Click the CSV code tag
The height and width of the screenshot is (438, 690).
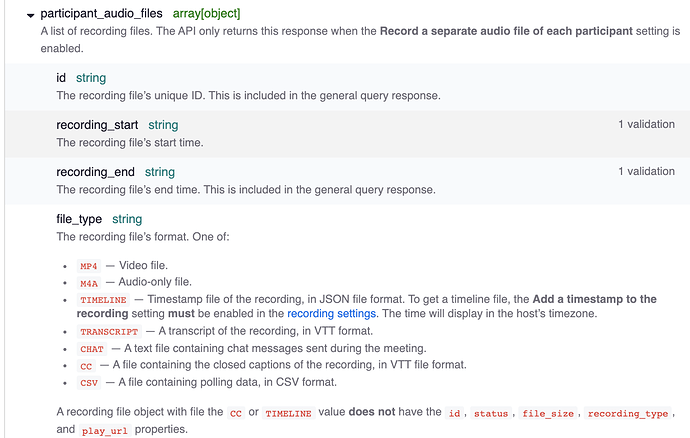coord(88,383)
